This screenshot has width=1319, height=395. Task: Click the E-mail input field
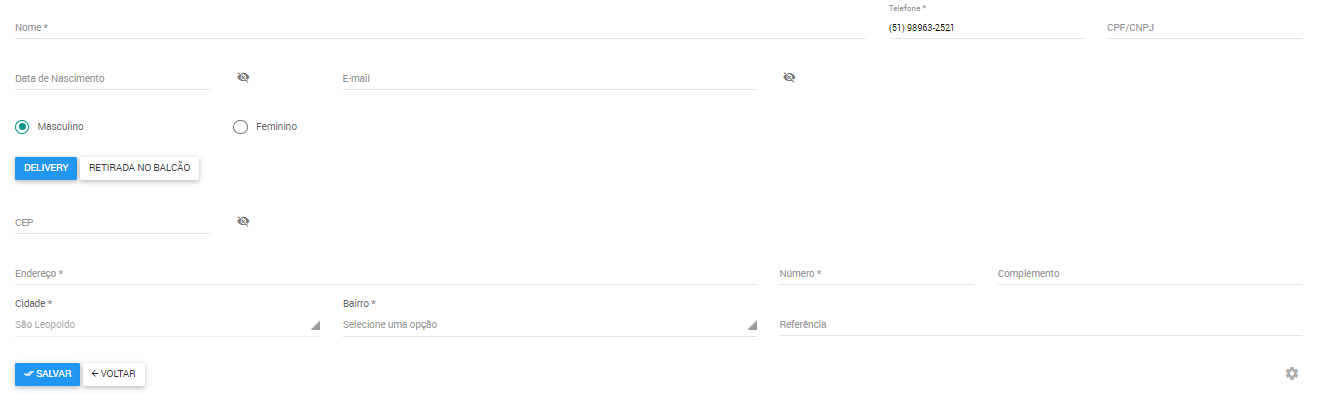[x=549, y=78]
